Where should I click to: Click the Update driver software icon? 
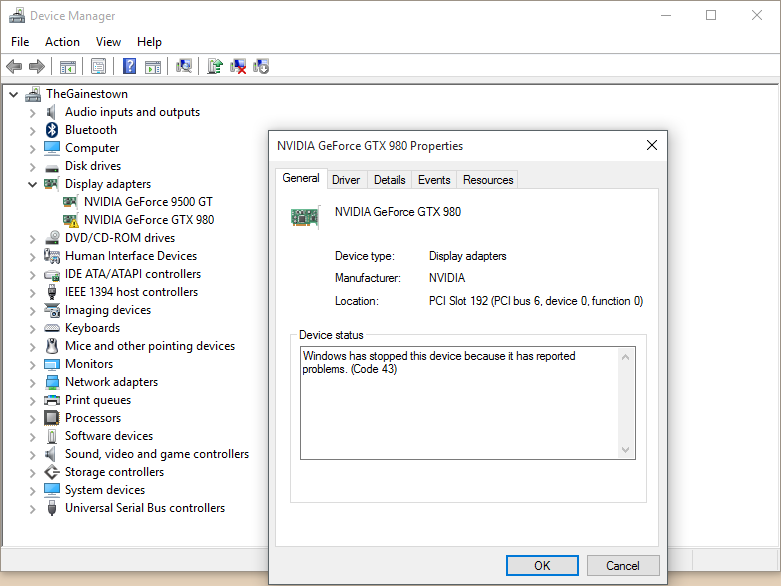(214, 67)
